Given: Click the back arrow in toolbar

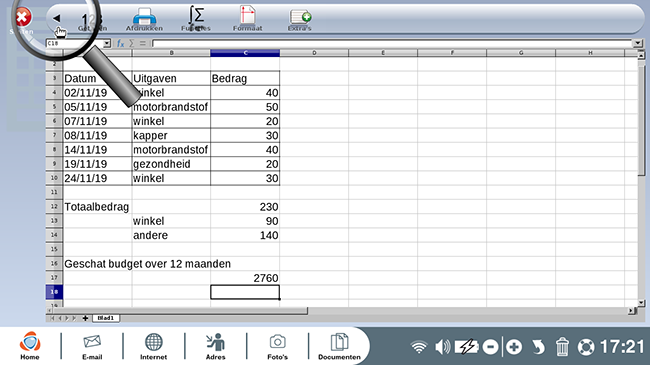Looking at the screenshot, I should pyautogui.click(x=57, y=18).
